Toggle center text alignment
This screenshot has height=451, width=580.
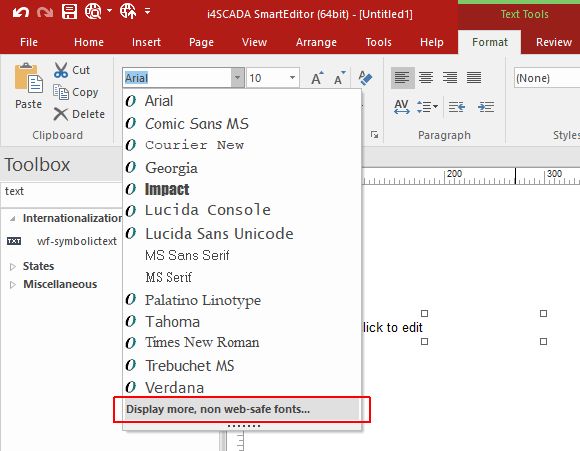pos(426,78)
